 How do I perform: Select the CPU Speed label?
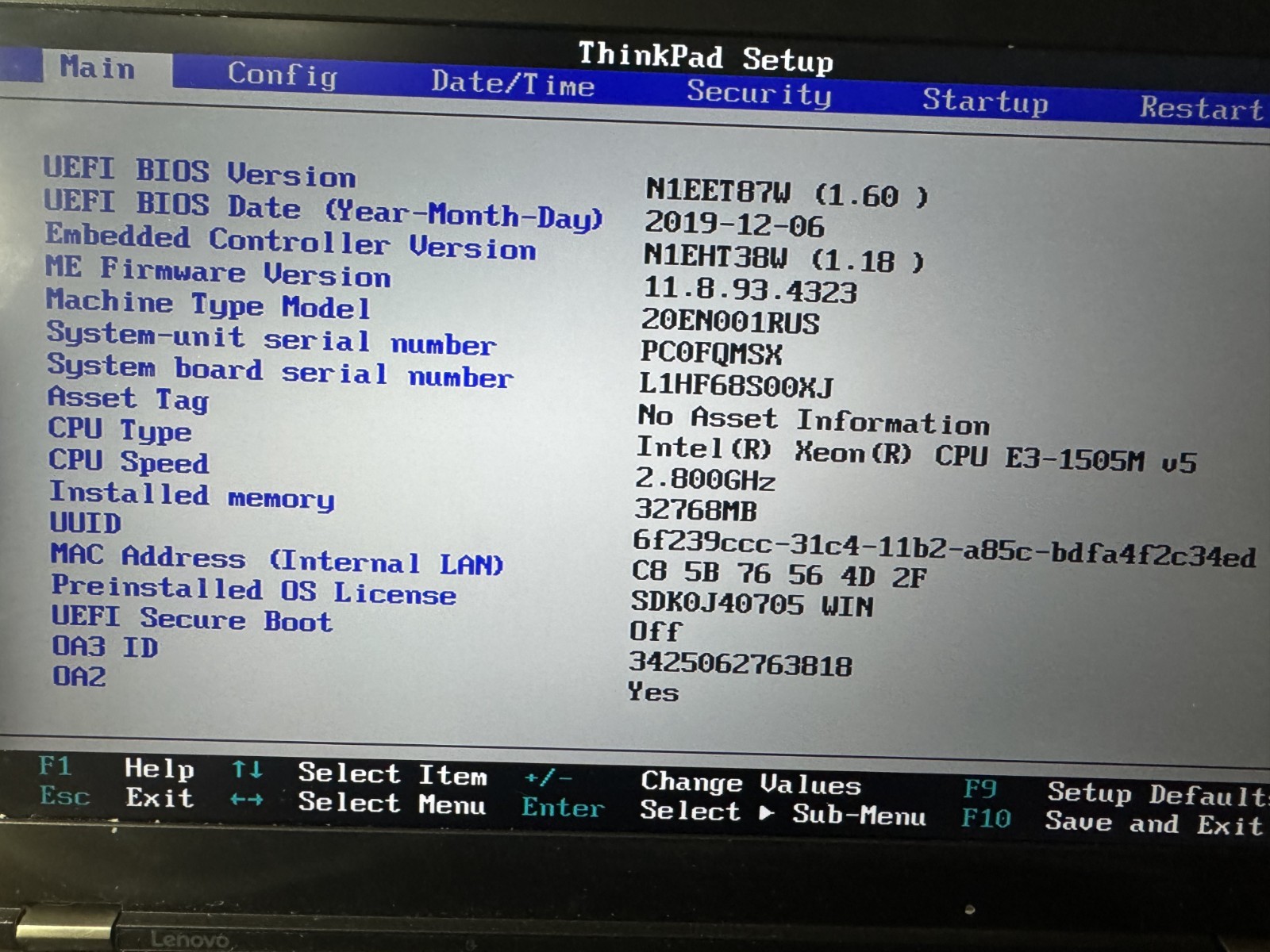(x=129, y=462)
